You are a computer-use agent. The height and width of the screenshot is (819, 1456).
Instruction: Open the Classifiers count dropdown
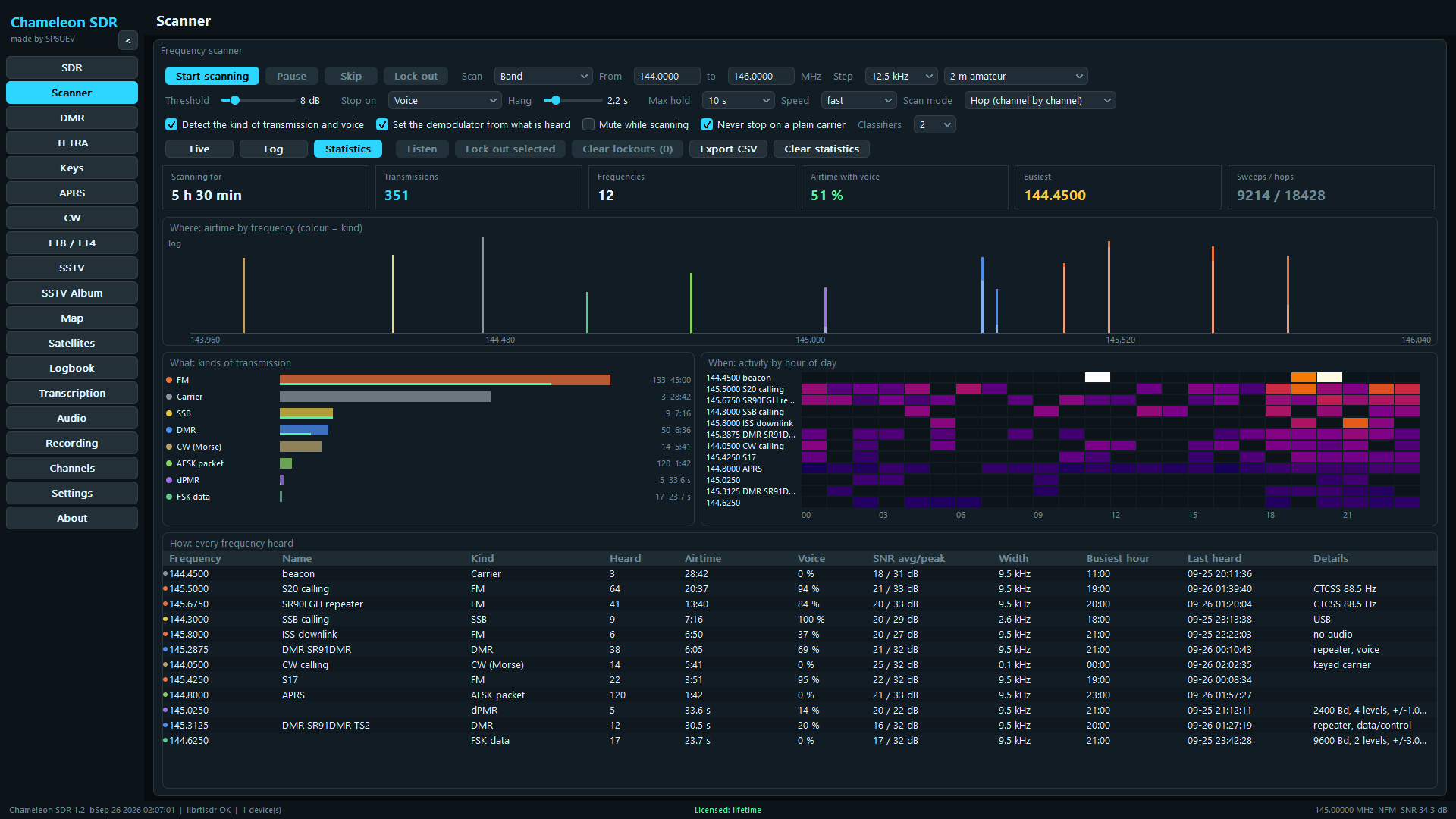[934, 125]
